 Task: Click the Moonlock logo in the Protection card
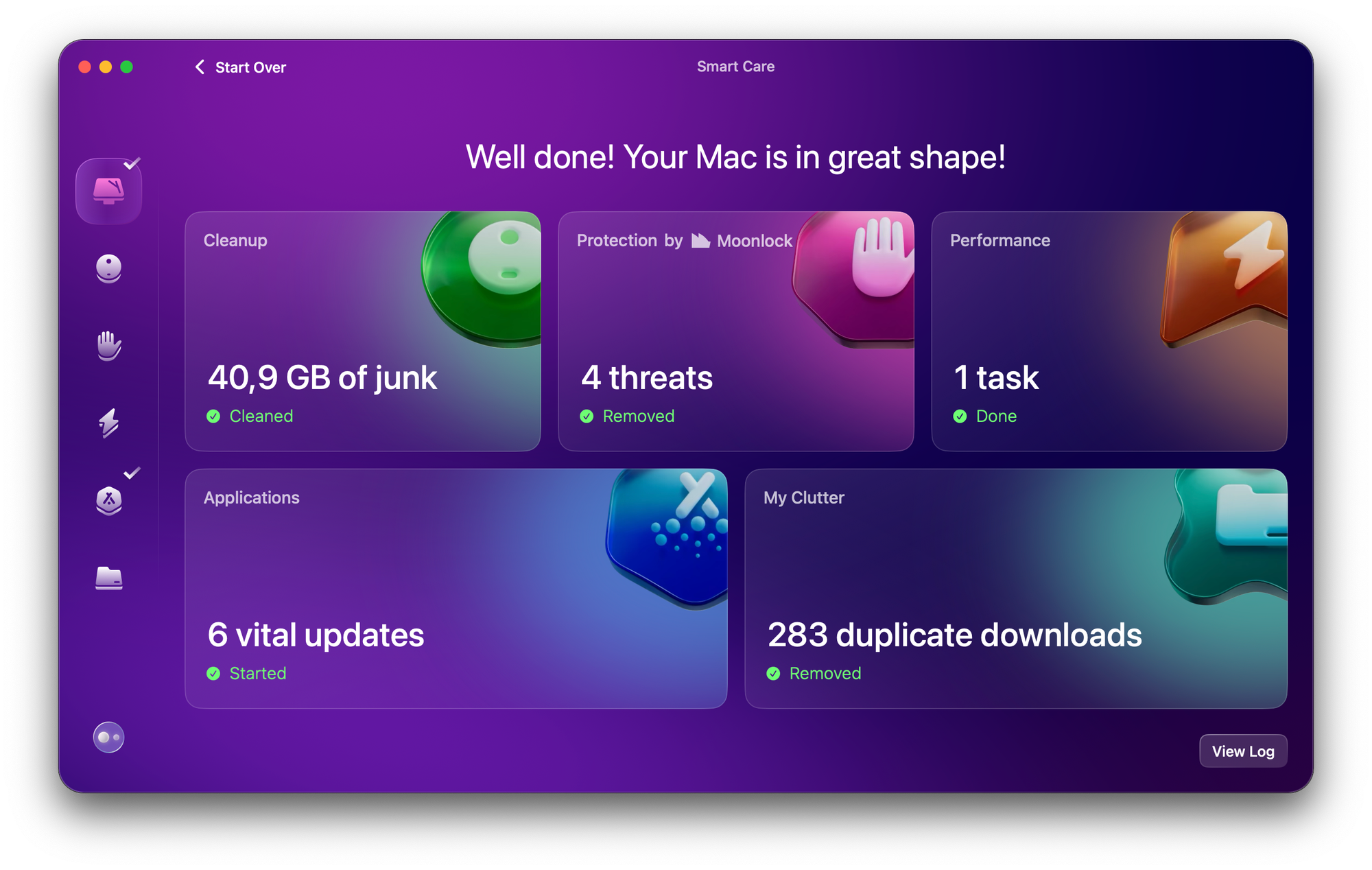[700, 240]
